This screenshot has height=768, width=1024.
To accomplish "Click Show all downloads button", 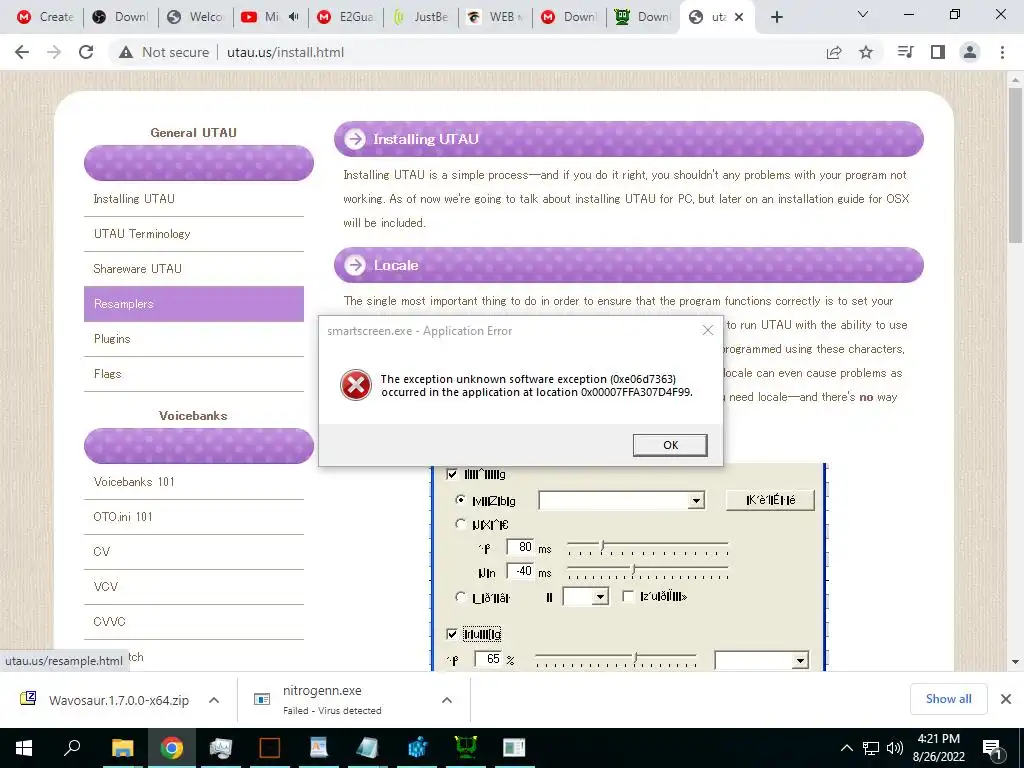I will (x=948, y=699).
